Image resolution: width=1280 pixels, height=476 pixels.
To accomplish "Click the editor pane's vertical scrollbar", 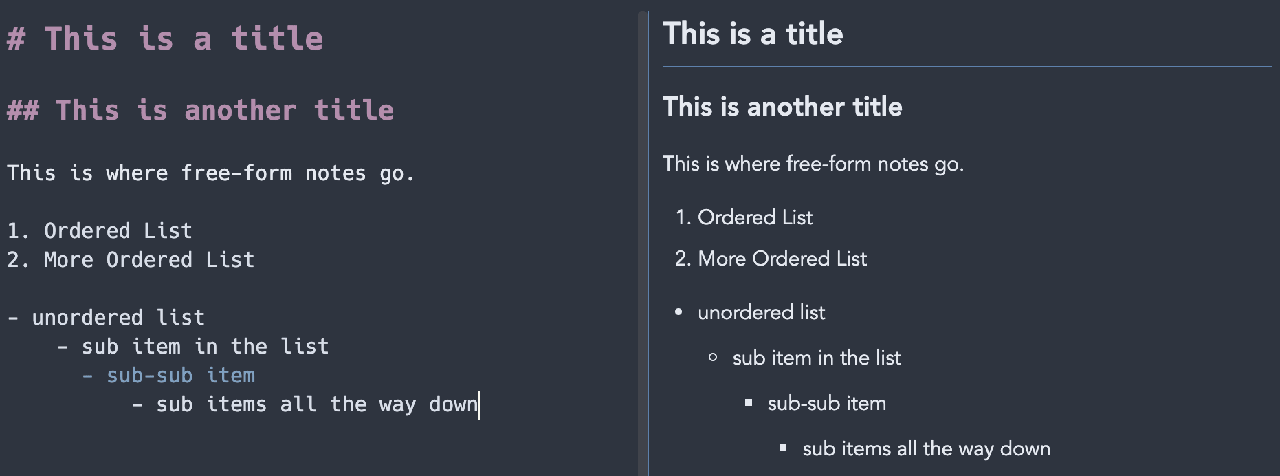I will 643,240.
